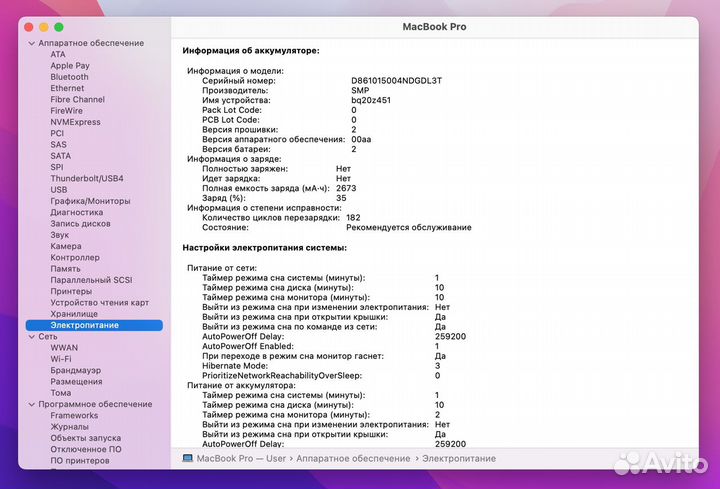
Task: Open the Apple Pay entry
Action: [70, 66]
